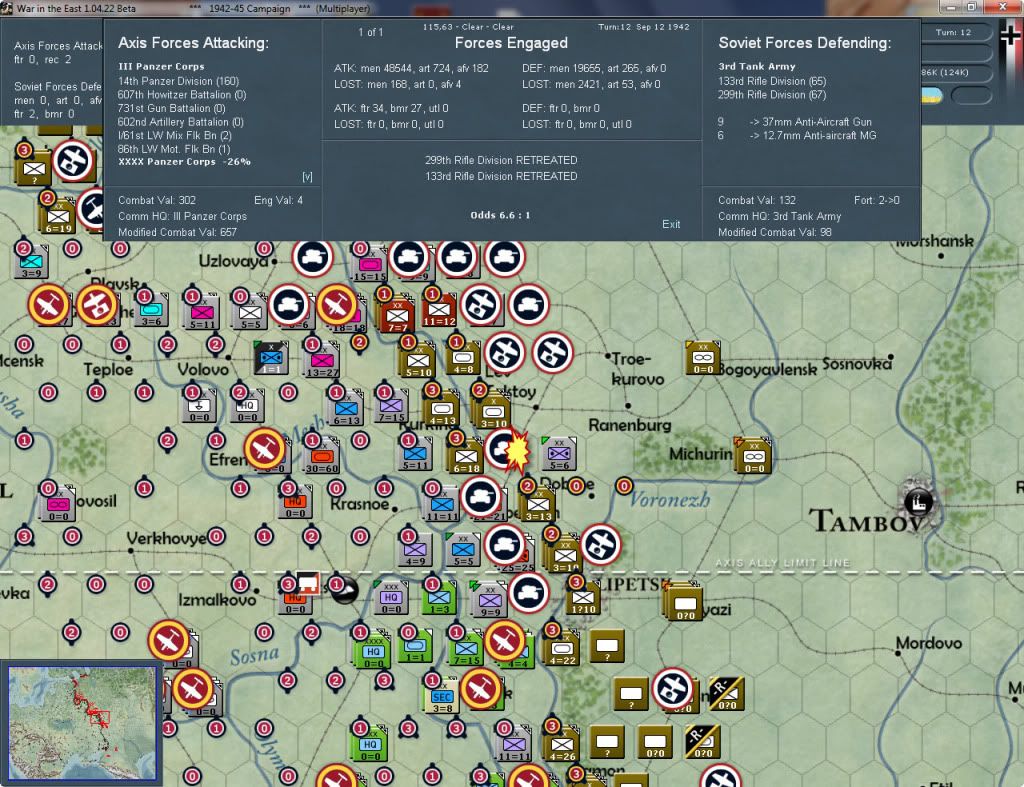Select the Soviet counter showing 1?10
This screenshot has width=1024, height=787.
(x=583, y=597)
